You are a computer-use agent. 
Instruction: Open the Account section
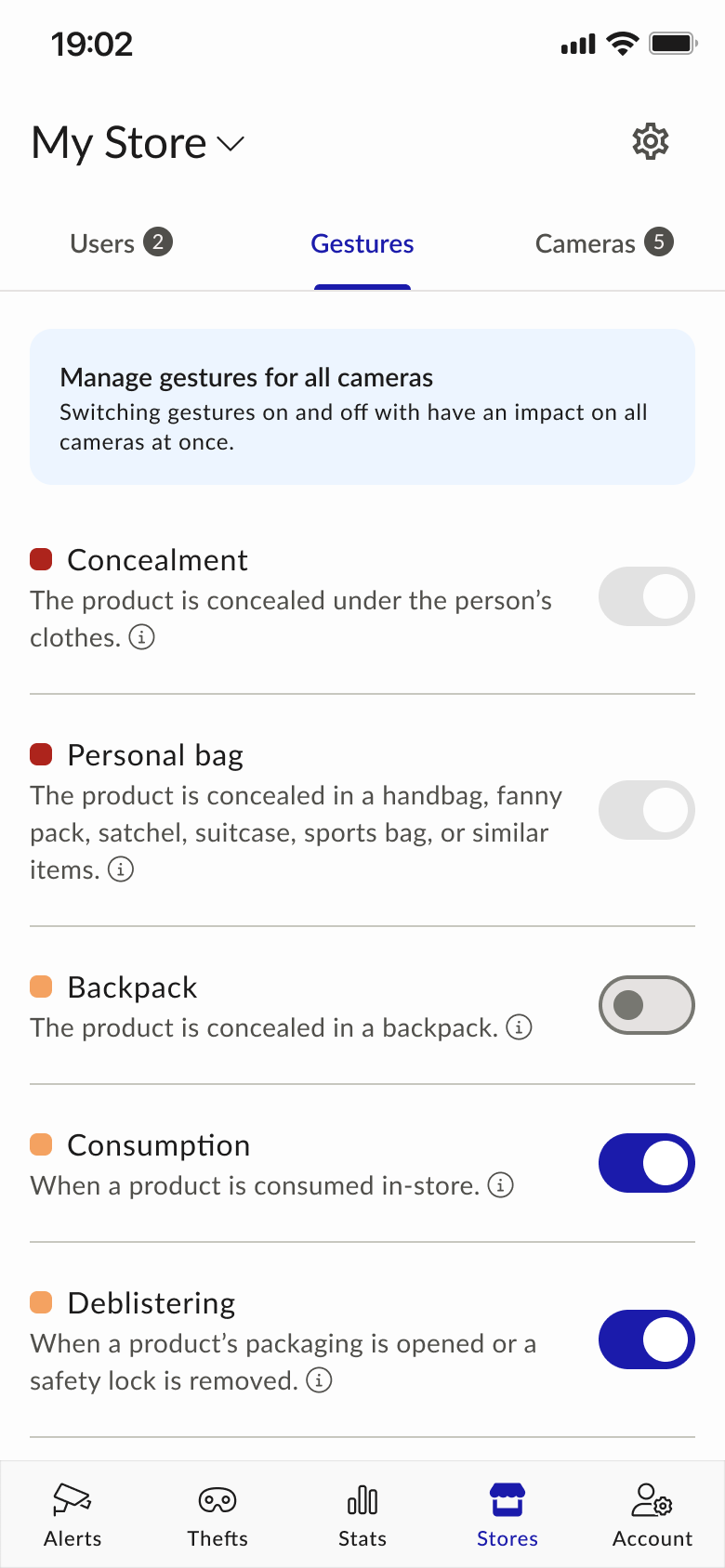pyautogui.click(x=652, y=1515)
